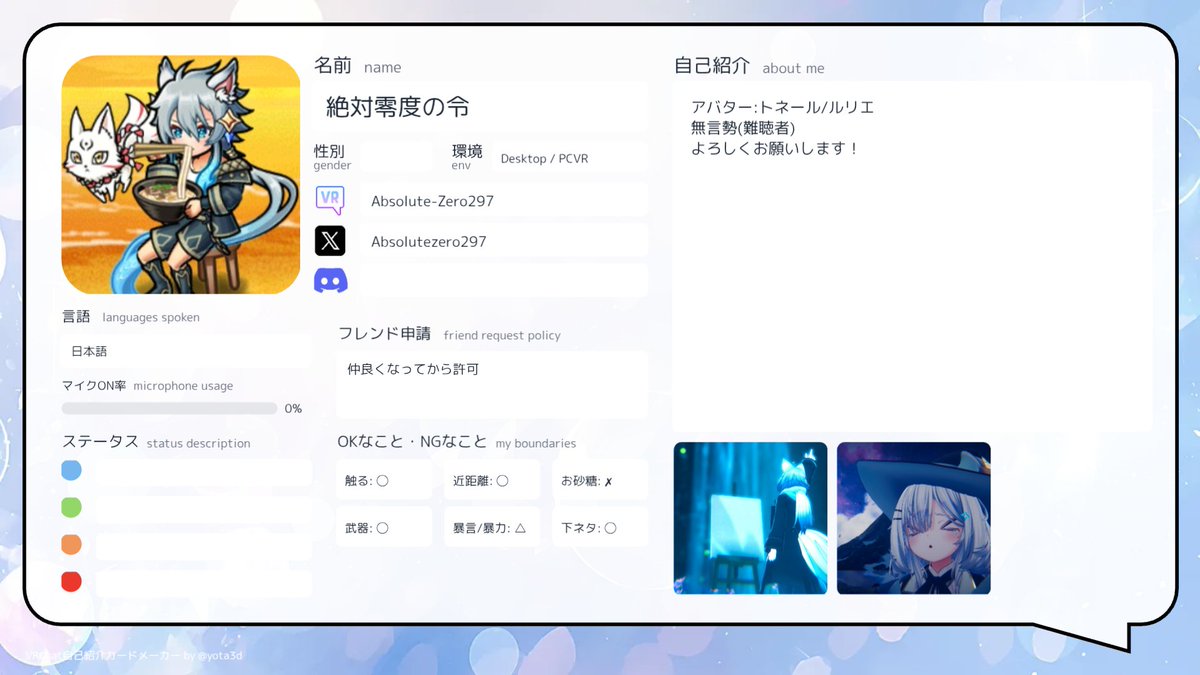The height and width of the screenshot is (675, 1200).
Task: Select the フレンド申請 policy section
Action: tap(491, 385)
